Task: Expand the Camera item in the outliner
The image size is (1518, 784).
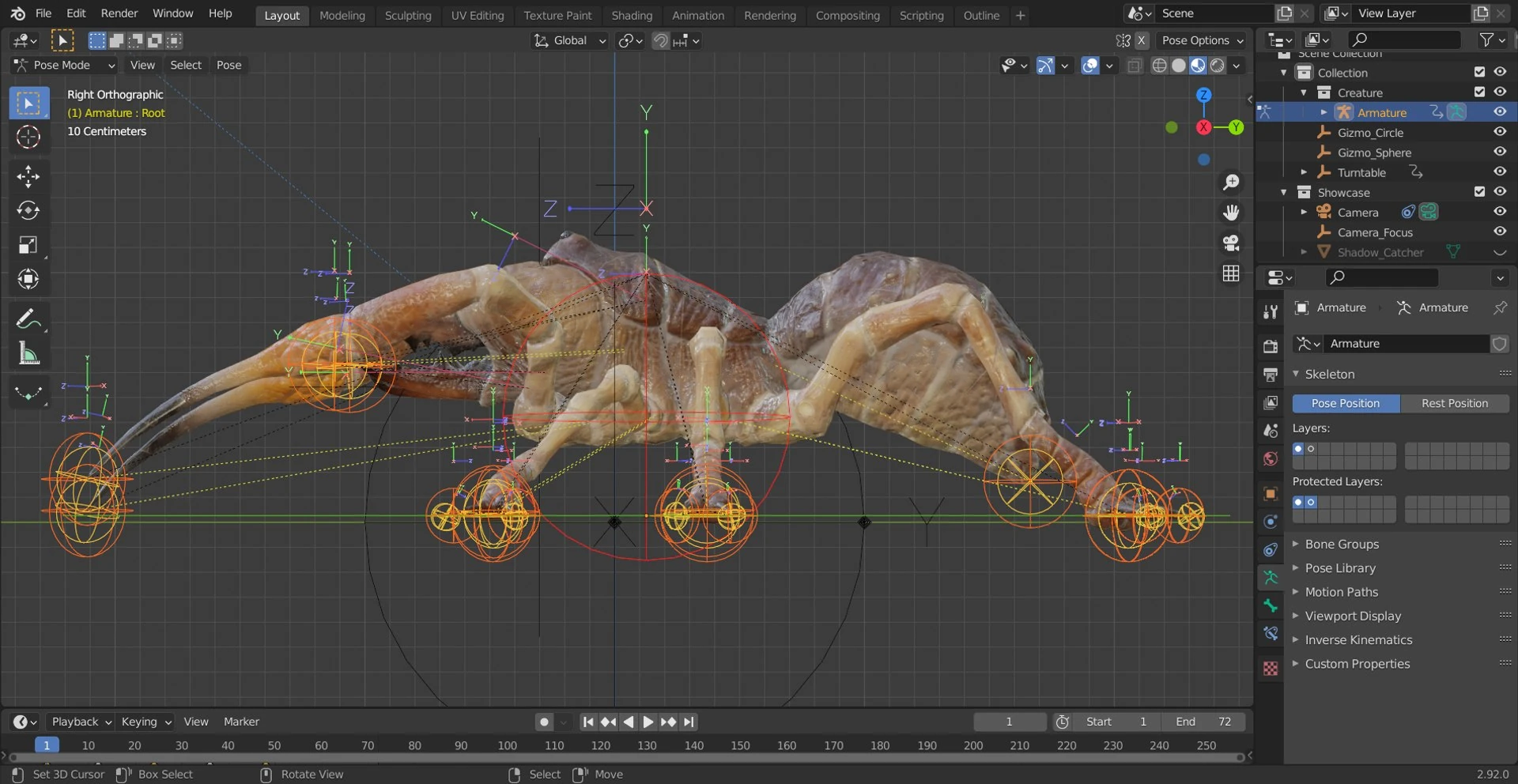Action: [x=1304, y=211]
